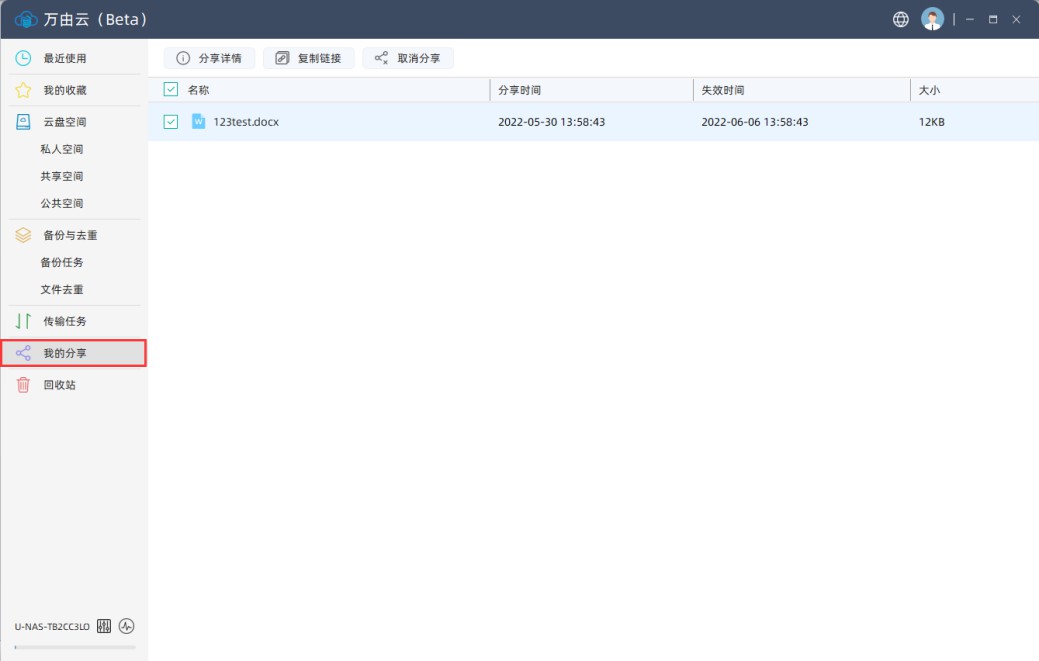The image size is (1039, 661).
Task: Click the 复制链接 copy link button
Action: (309, 57)
